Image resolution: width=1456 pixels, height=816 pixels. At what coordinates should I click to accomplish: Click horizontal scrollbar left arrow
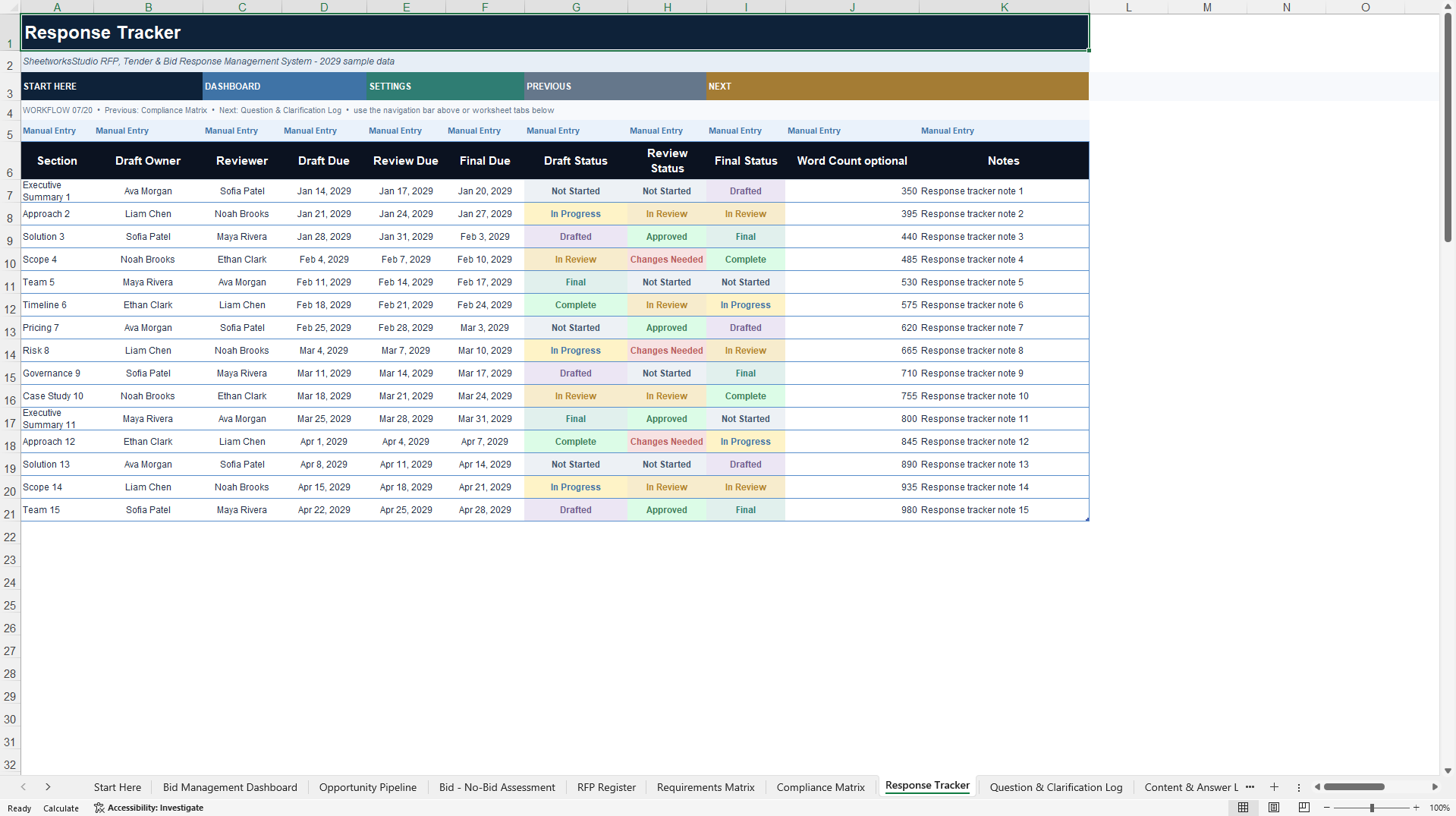click(1318, 787)
